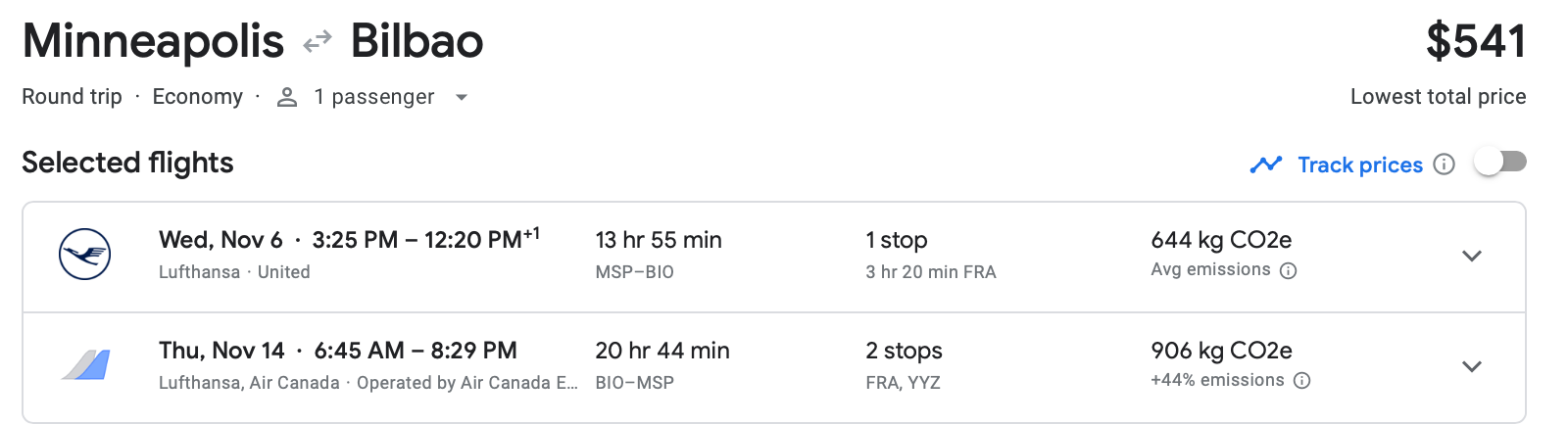Open the passenger count dropdown arrow

pyautogui.click(x=462, y=97)
